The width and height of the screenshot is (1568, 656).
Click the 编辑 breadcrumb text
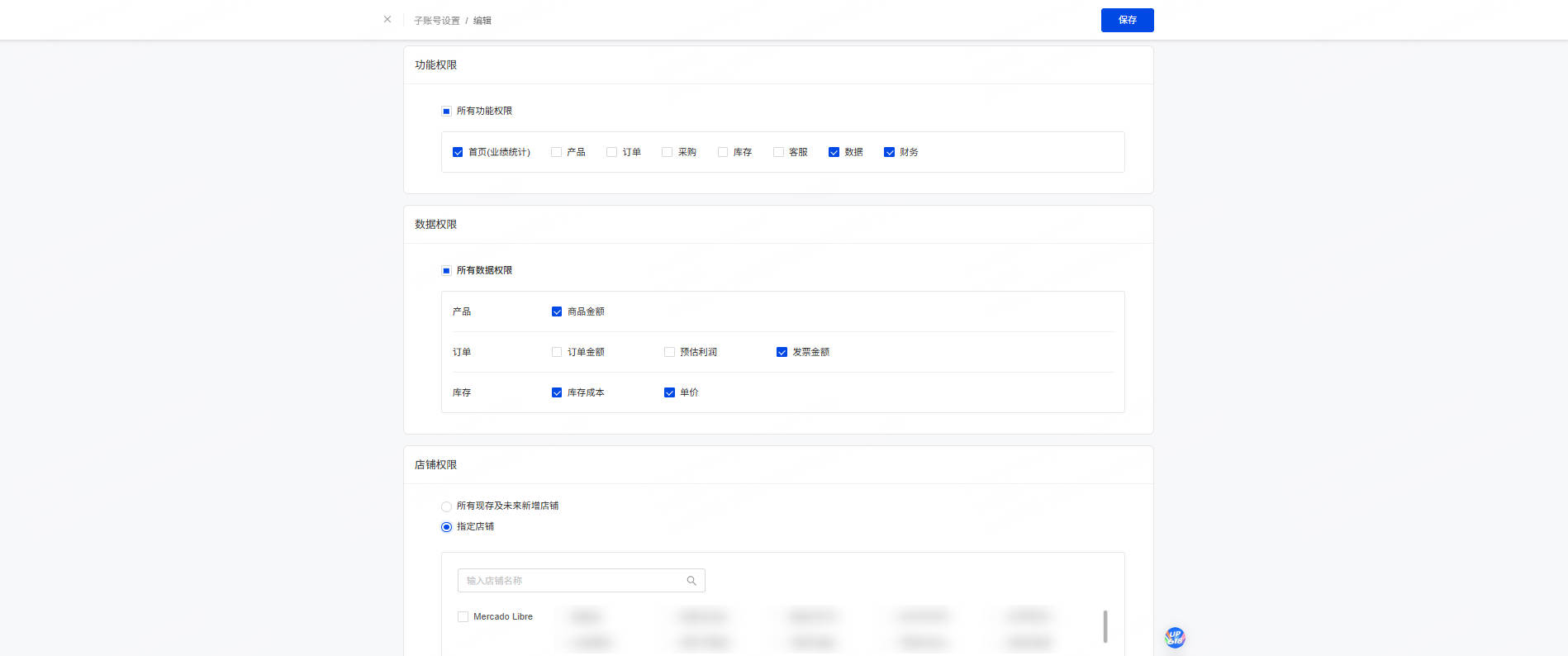point(482,21)
